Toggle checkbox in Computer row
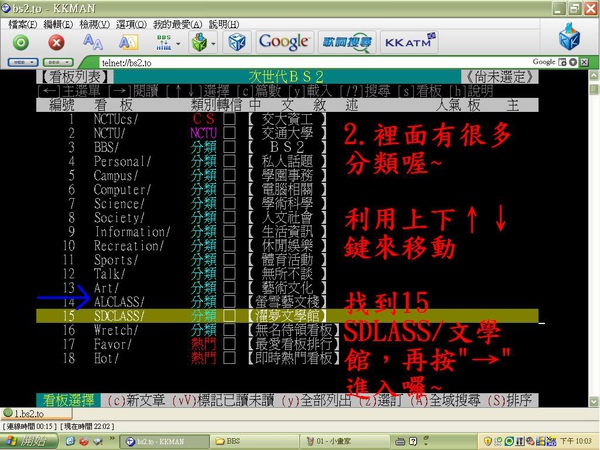Screen dimensions: 600x450 [229, 189]
